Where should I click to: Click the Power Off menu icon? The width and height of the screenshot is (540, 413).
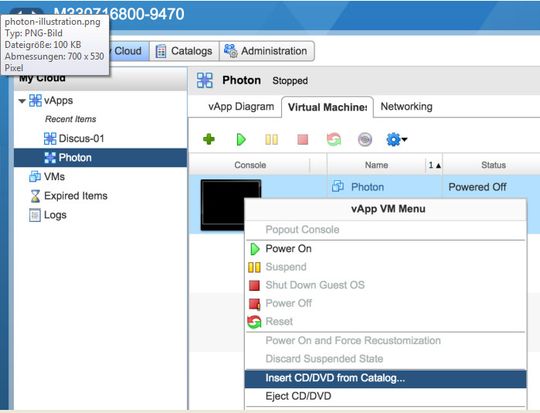coord(255,303)
